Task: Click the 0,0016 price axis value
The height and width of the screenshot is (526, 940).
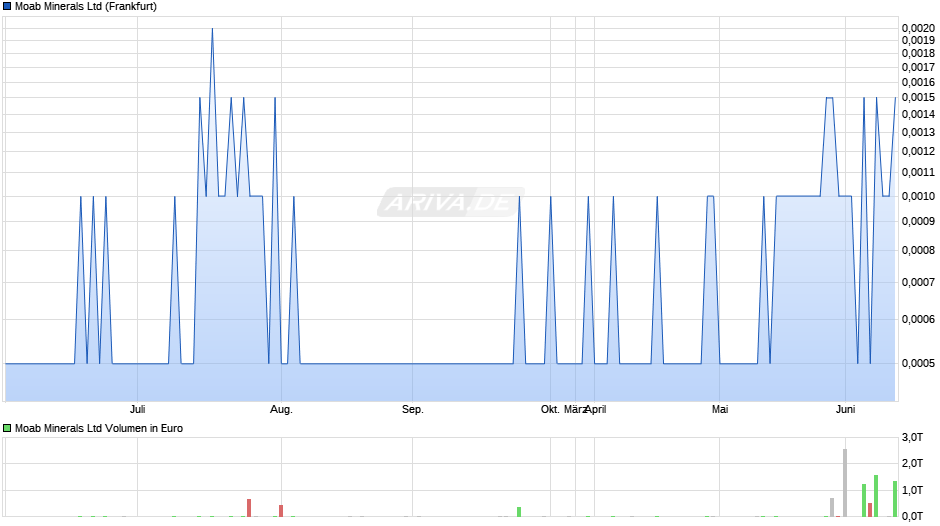Action: [918, 82]
